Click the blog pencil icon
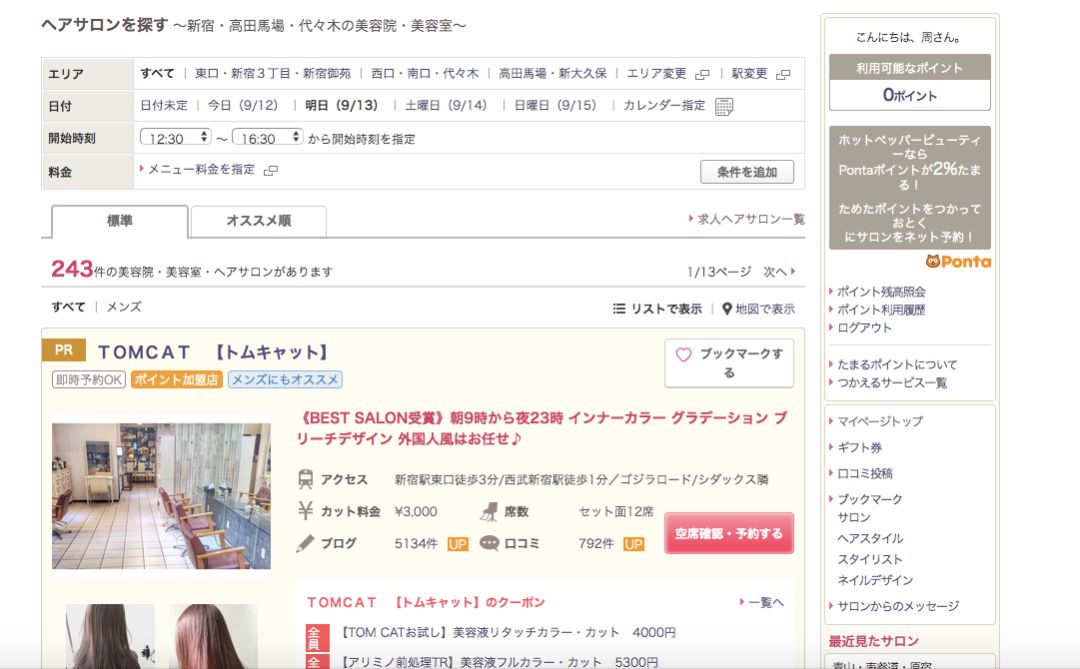 click(x=305, y=544)
